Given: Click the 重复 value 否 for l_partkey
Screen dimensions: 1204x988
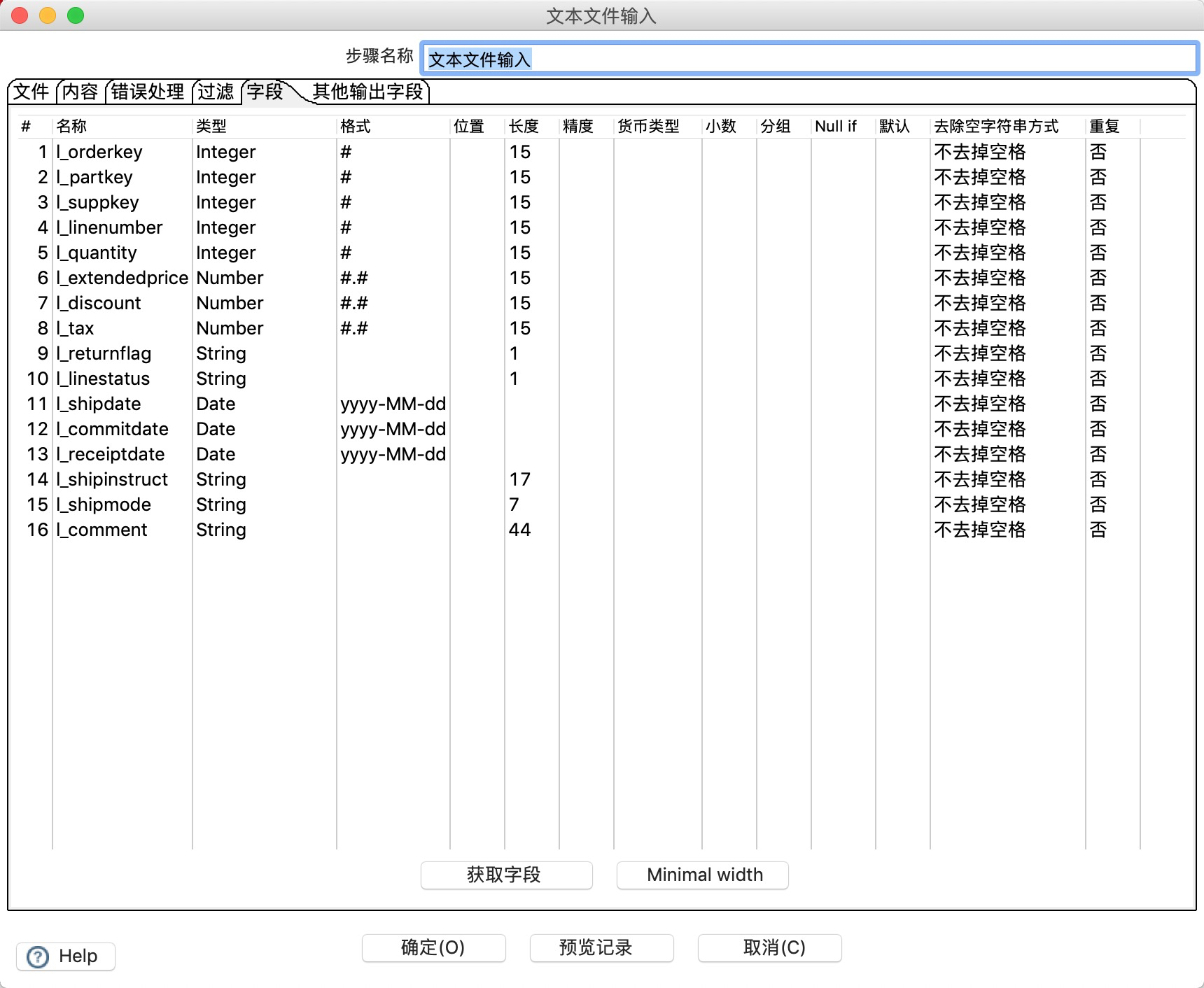Looking at the screenshot, I should click(1098, 177).
